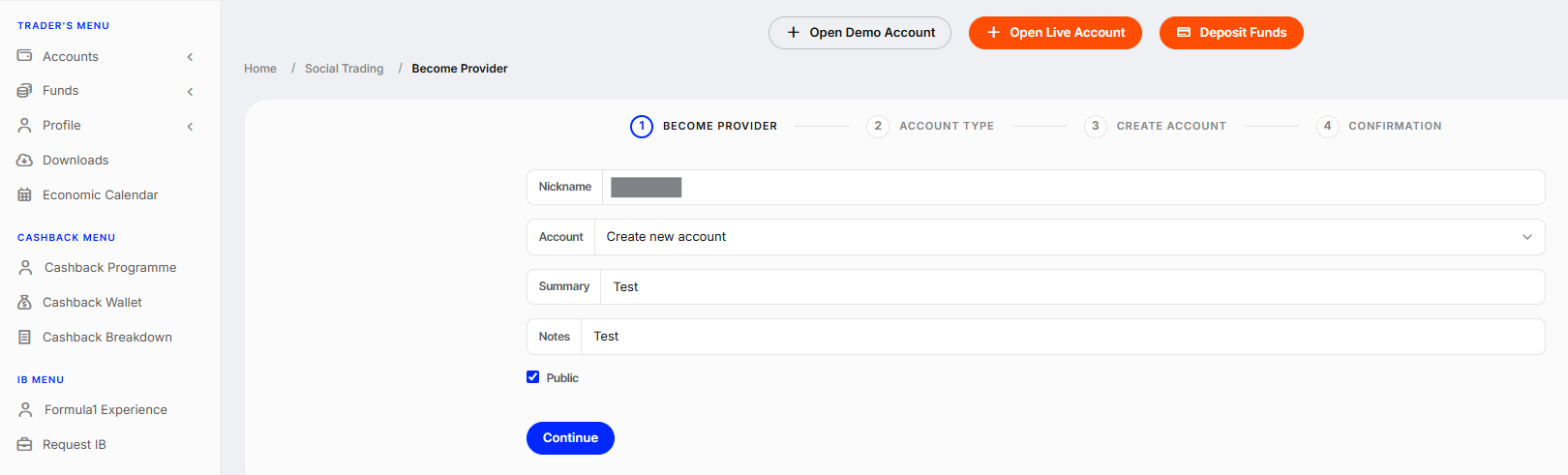Screen dimensions: 1568x475
Task: Open Formula1 Experience
Action: click(106, 410)
